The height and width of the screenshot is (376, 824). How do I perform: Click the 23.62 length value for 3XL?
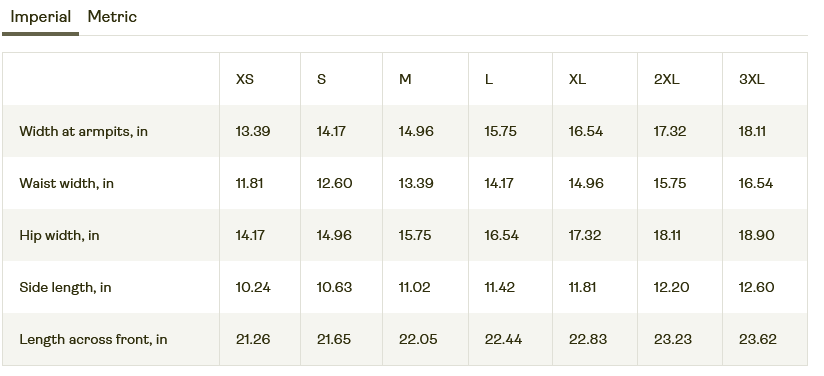tap(757, 340)
